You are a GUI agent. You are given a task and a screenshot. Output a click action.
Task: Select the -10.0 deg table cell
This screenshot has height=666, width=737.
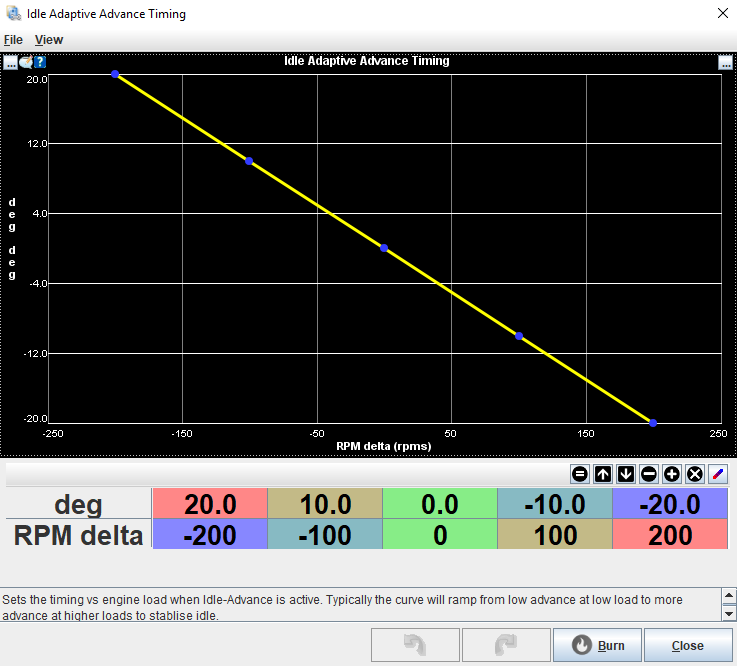coord(554,504)
